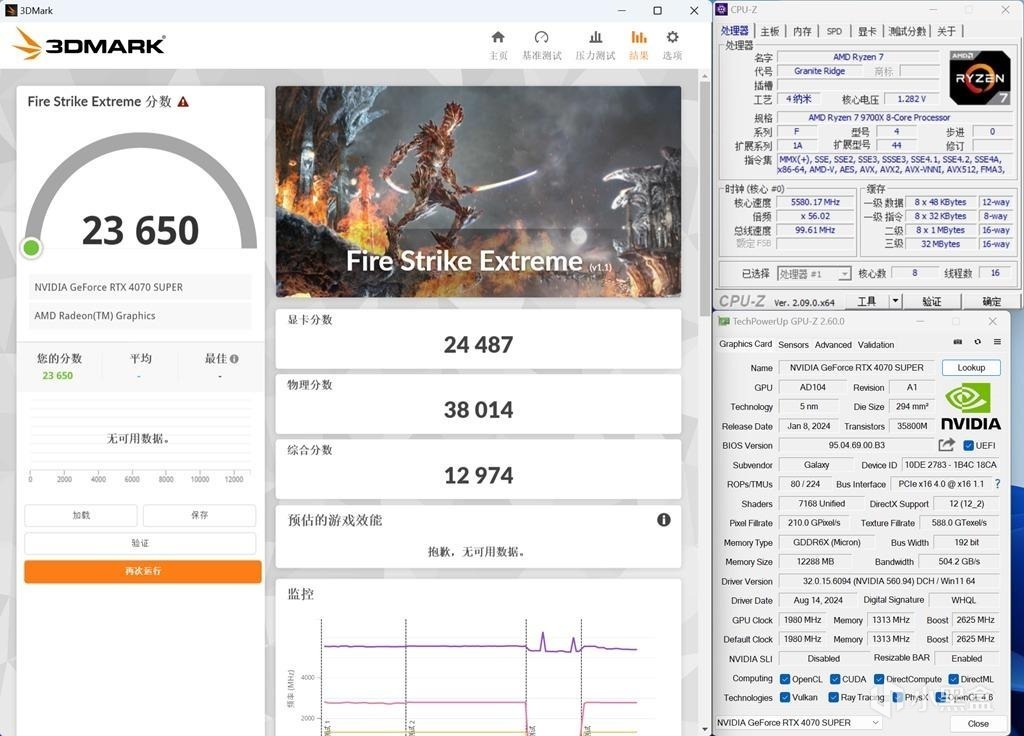Switch to the 内存 tab in CPU-Z

[x=802, y=31]
